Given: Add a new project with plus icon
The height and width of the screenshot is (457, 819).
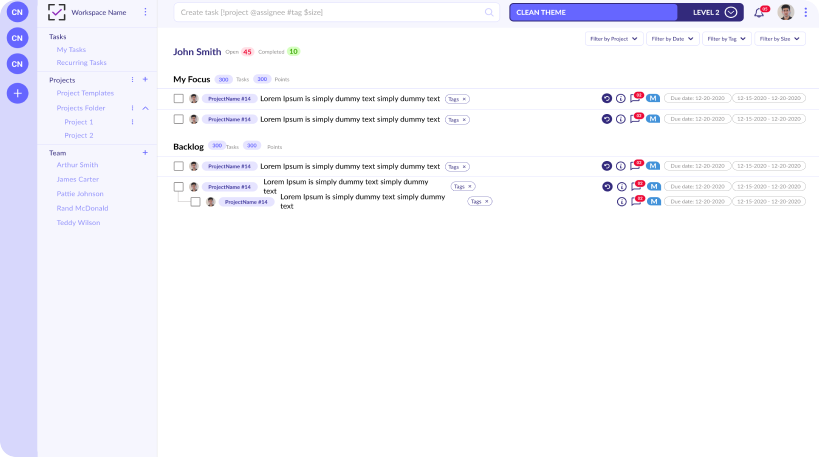Looking at the screenshot, I should 145,79.
